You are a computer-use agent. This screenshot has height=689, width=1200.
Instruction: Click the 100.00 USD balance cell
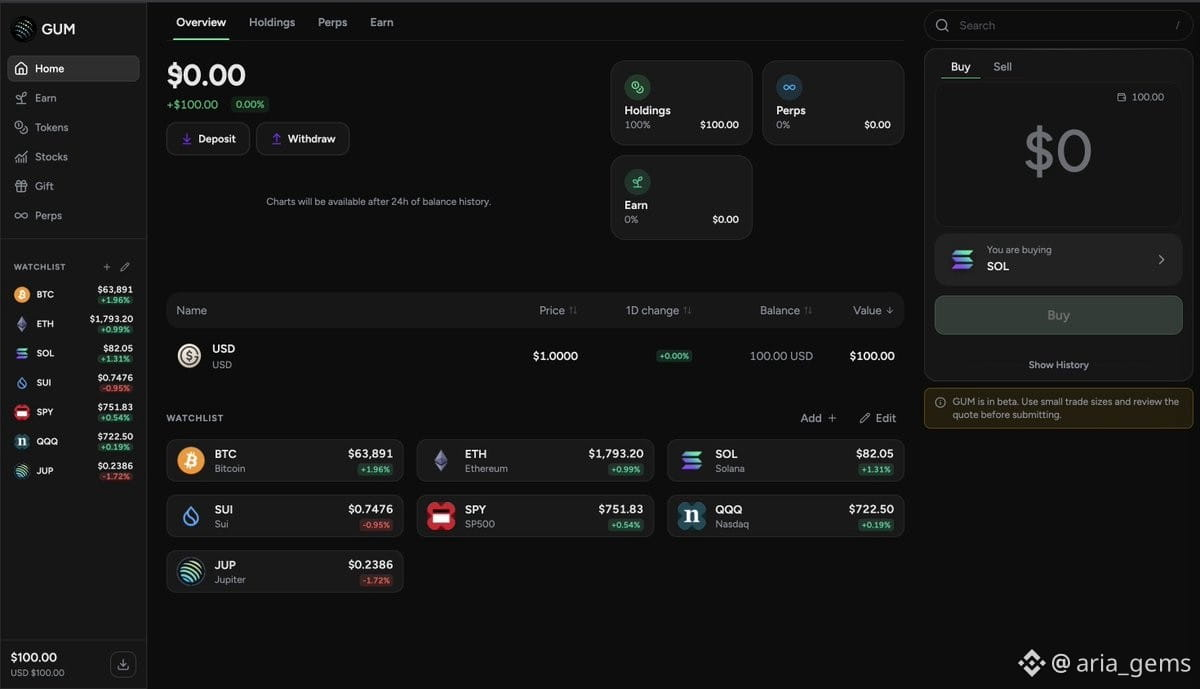pos(781,356)
